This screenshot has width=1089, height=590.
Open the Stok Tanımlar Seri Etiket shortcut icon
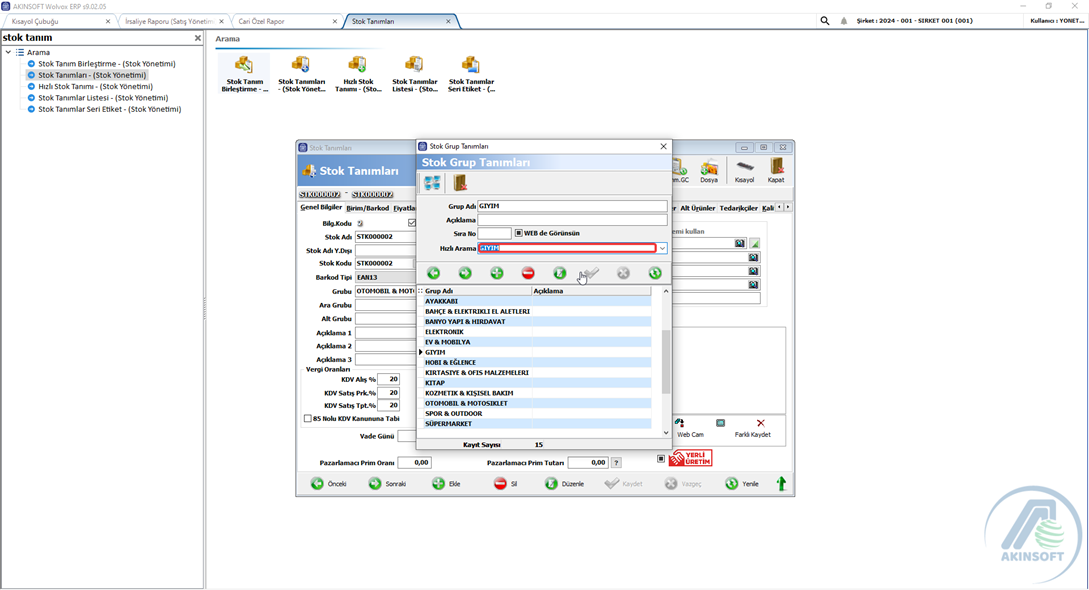(472, 74)
